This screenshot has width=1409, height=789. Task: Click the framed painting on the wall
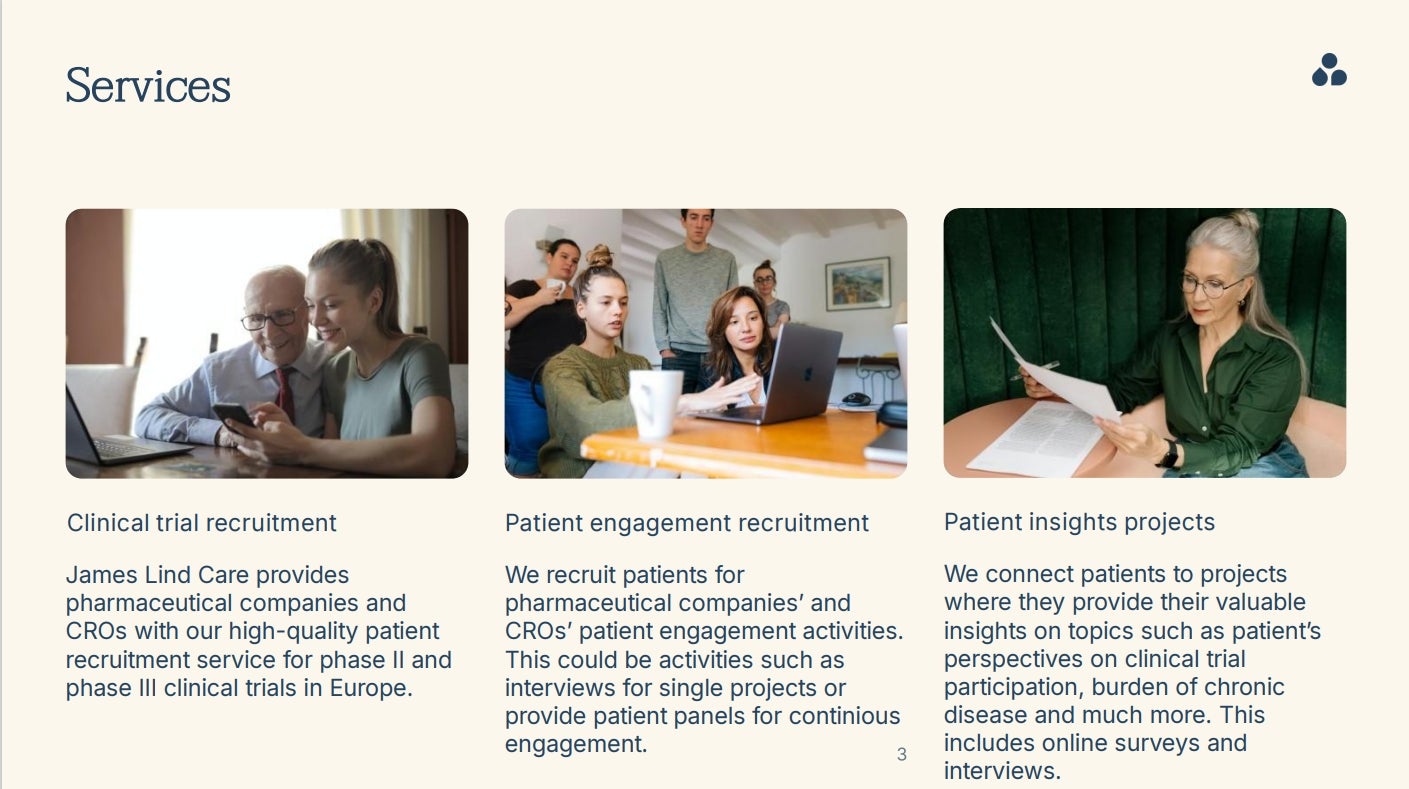858,283
